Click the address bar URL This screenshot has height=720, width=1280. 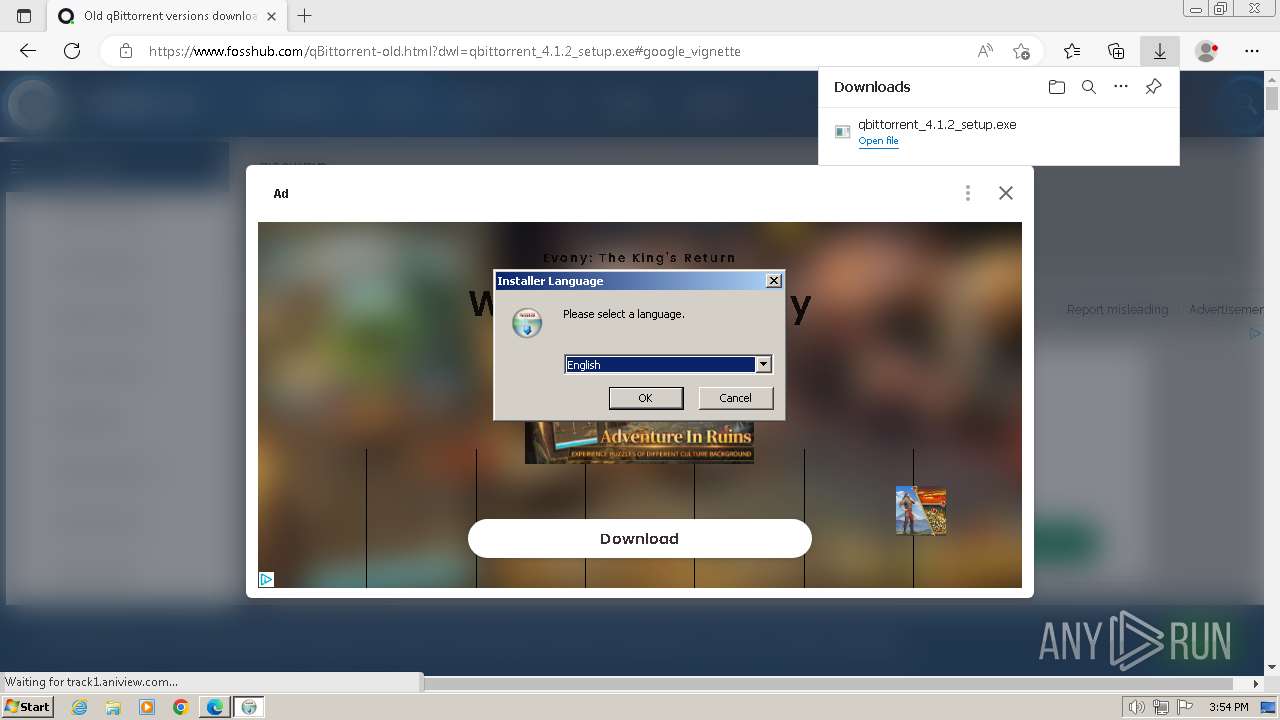tap(445, 51)
